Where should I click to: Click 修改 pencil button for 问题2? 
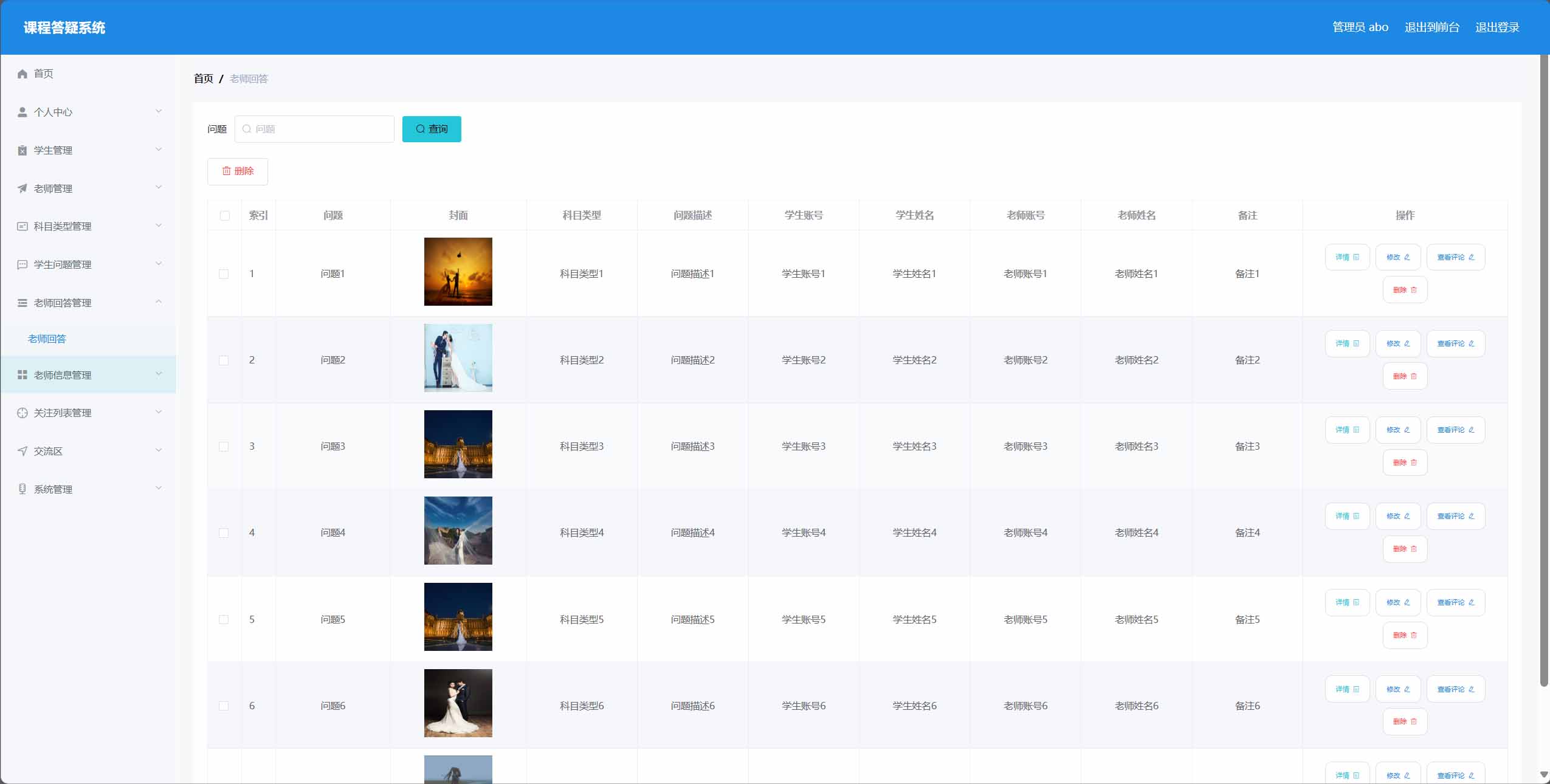tap(1398, 343)
